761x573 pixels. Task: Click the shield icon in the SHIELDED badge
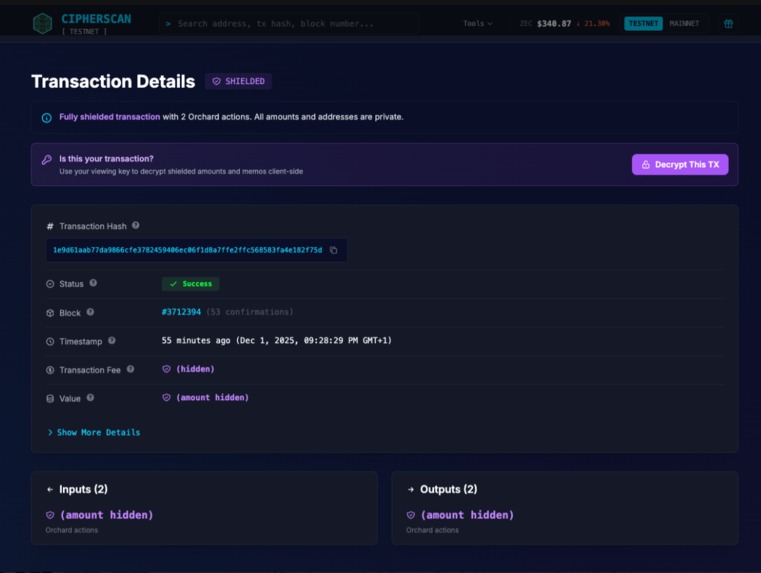216,82
